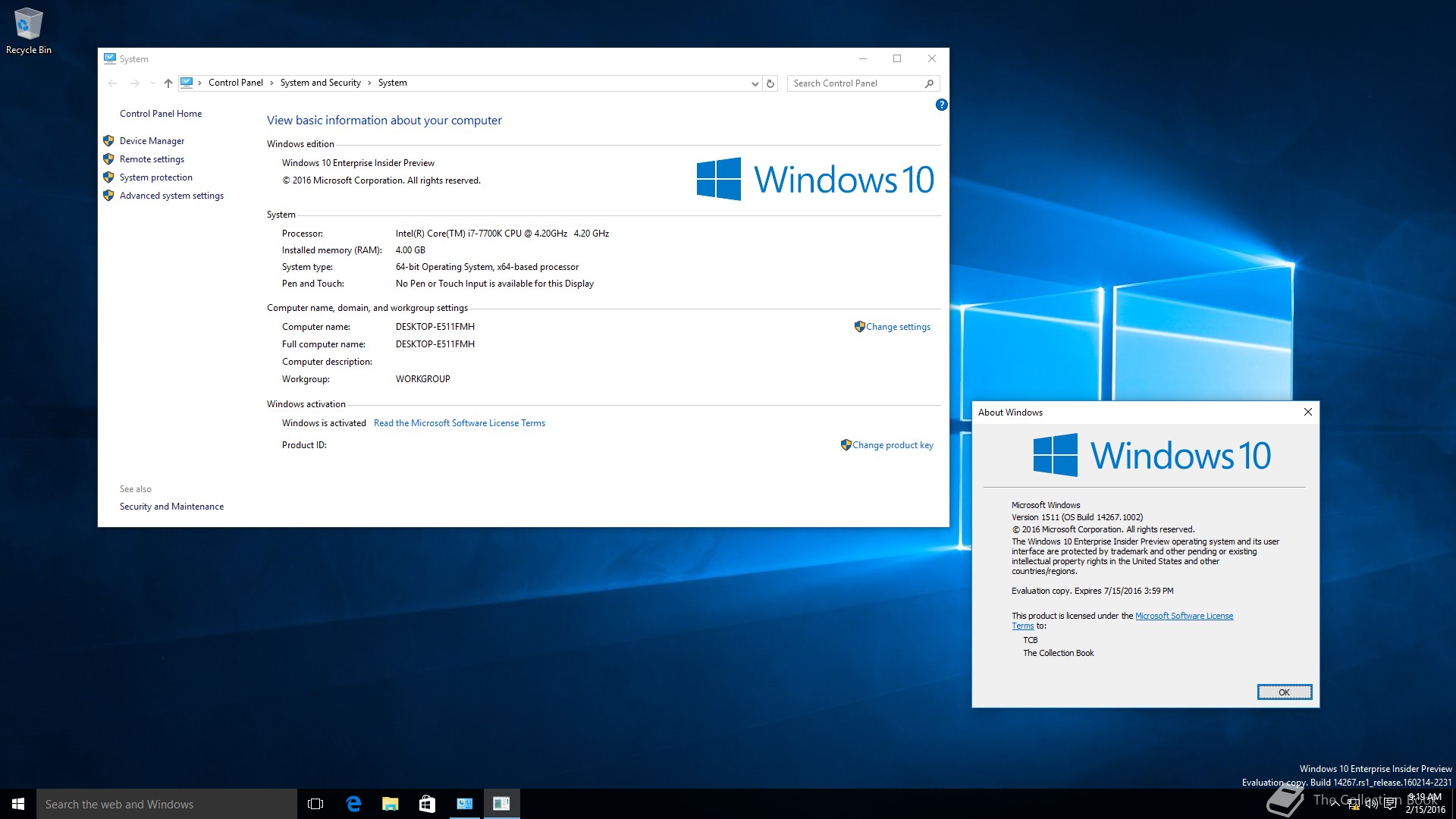Viewport: 1456px width, 819px height.
Task: Expand the address bar history dropdown
Action: (755, 83)
